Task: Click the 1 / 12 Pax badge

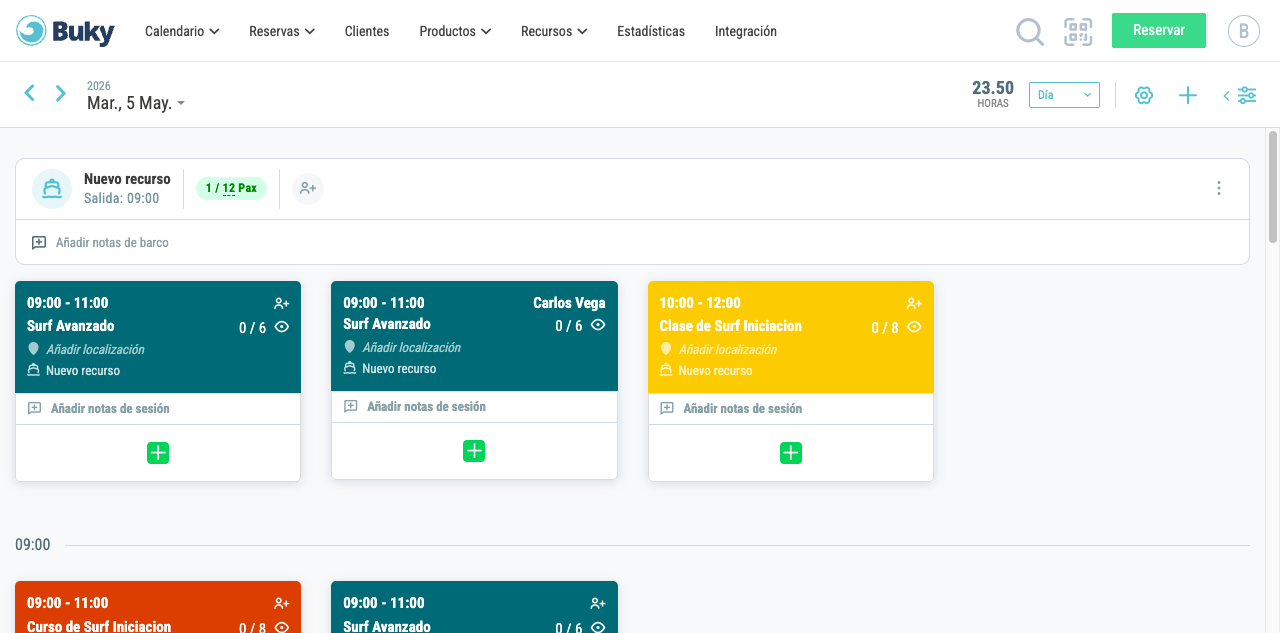Action: [231, 188]
